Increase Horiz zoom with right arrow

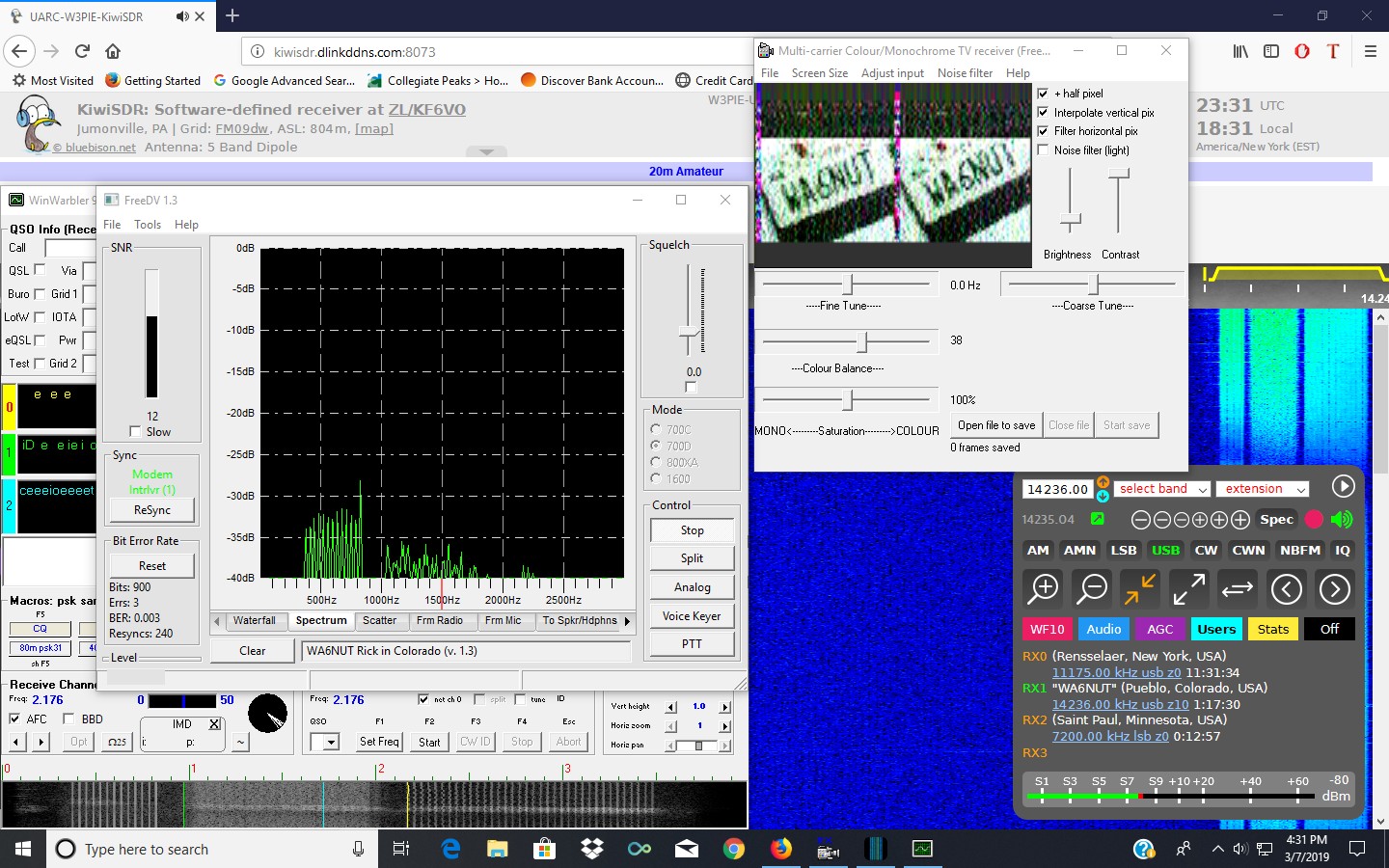pyautogui.click(x=725, y=726)
